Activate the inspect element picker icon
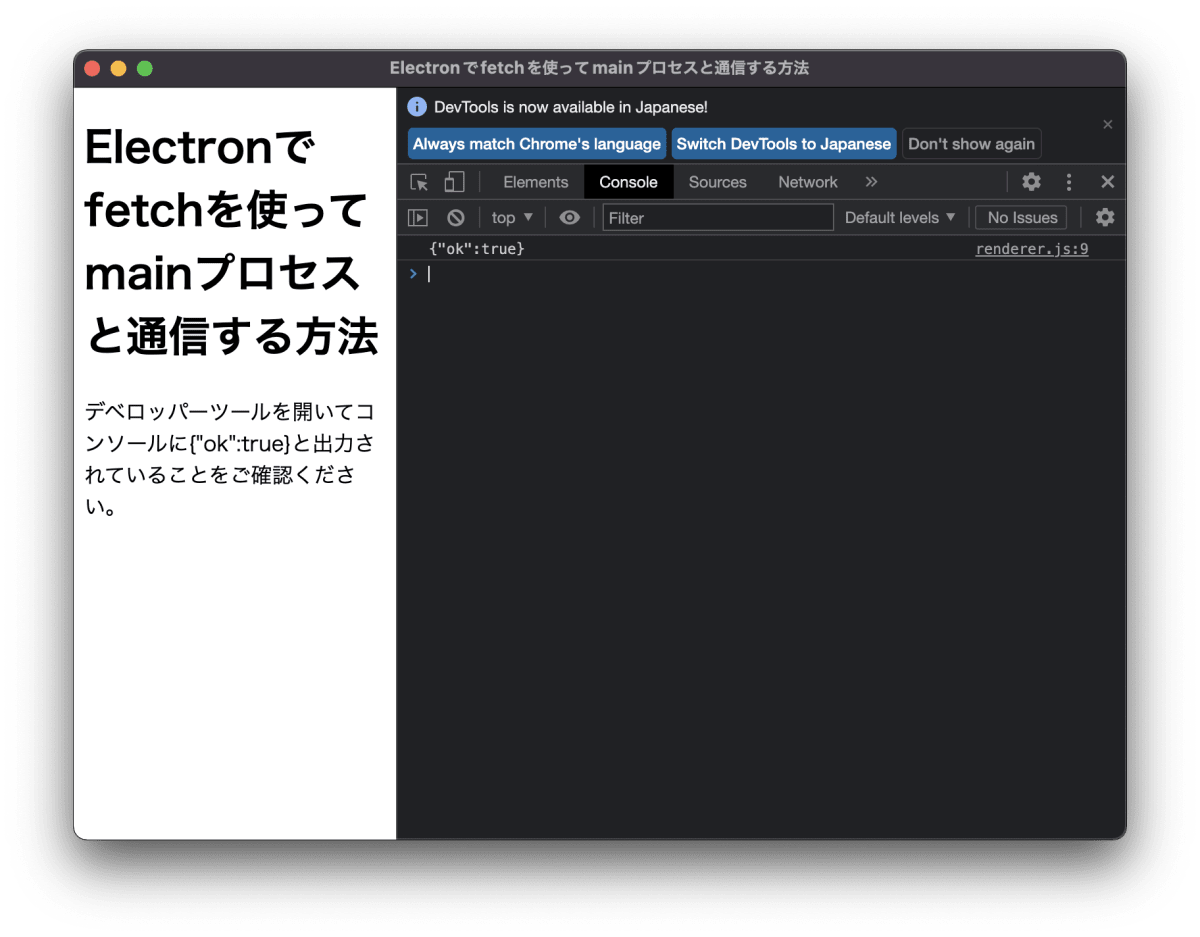Viewport: 1200px width, 937px height. (419, 182)
